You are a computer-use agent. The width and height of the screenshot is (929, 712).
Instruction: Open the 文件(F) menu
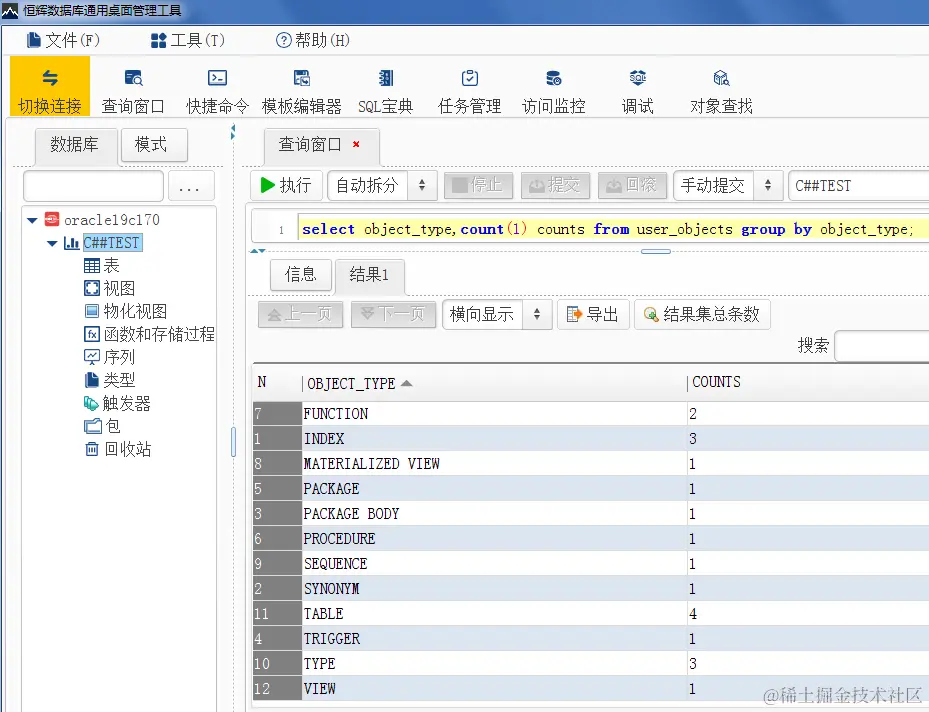coord(63,40)
